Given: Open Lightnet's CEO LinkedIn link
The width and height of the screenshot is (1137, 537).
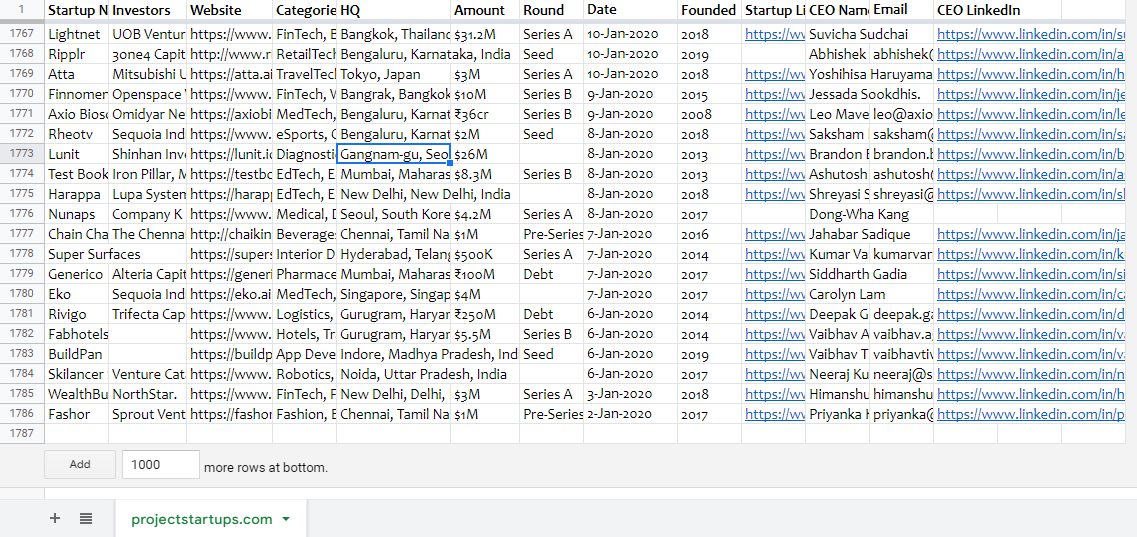Looking at the screenshot, I should 1031,34.
